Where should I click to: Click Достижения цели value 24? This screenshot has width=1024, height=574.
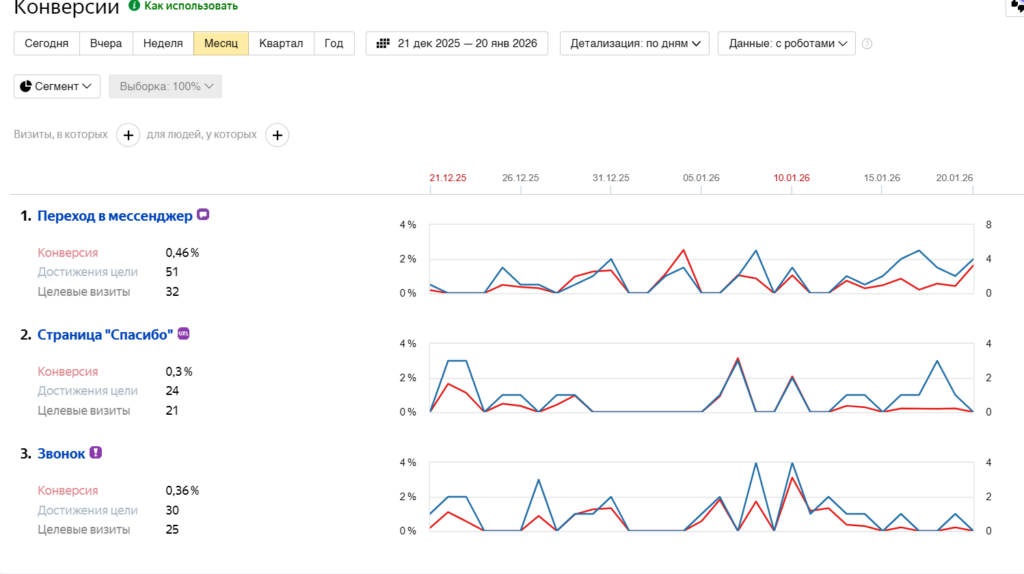click(172, 391)
